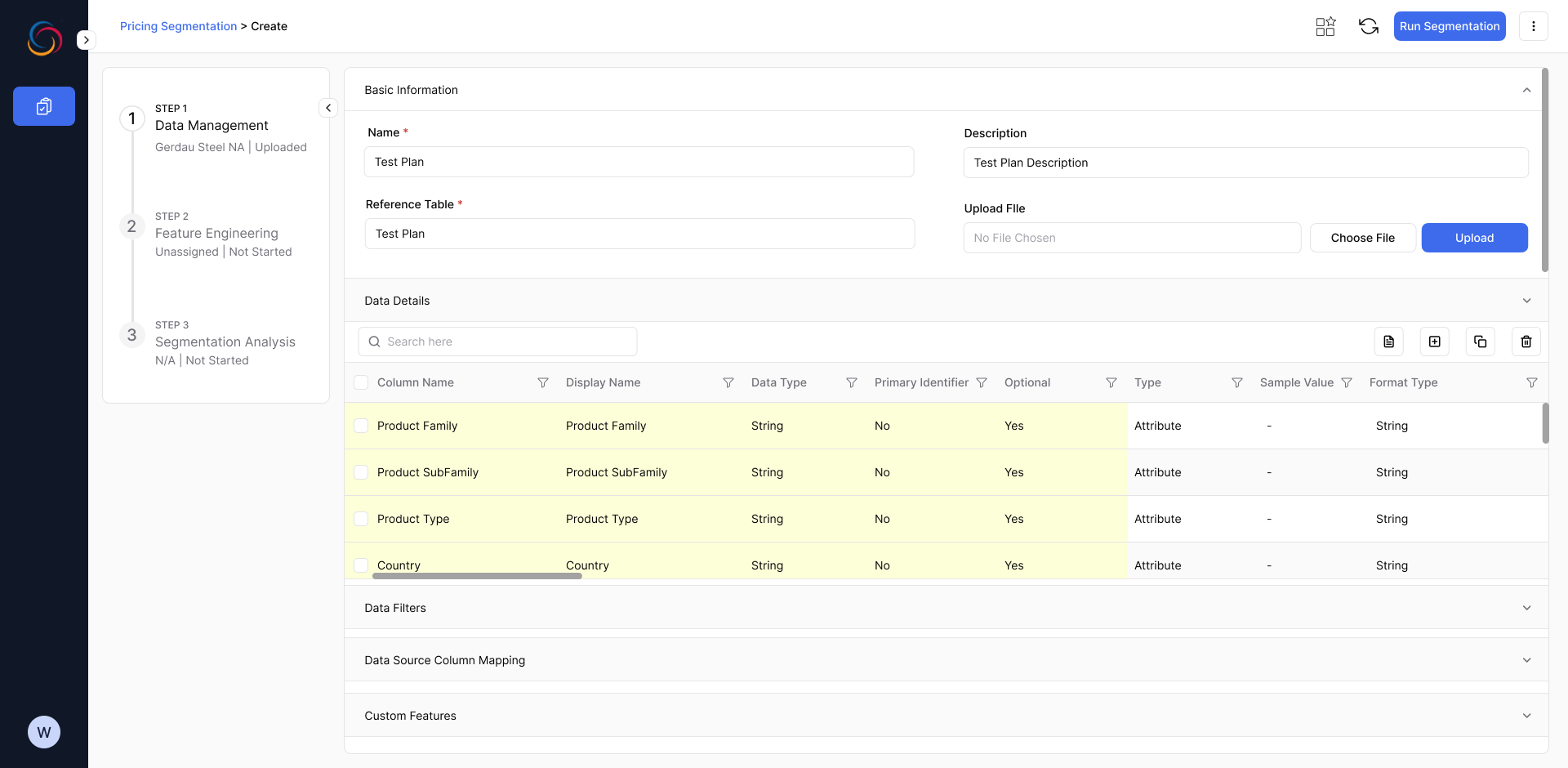Image resolution: width=1568 pixels, height=768 pixels.
Task: Click the document file icon above table
Action: point(1388,342)
